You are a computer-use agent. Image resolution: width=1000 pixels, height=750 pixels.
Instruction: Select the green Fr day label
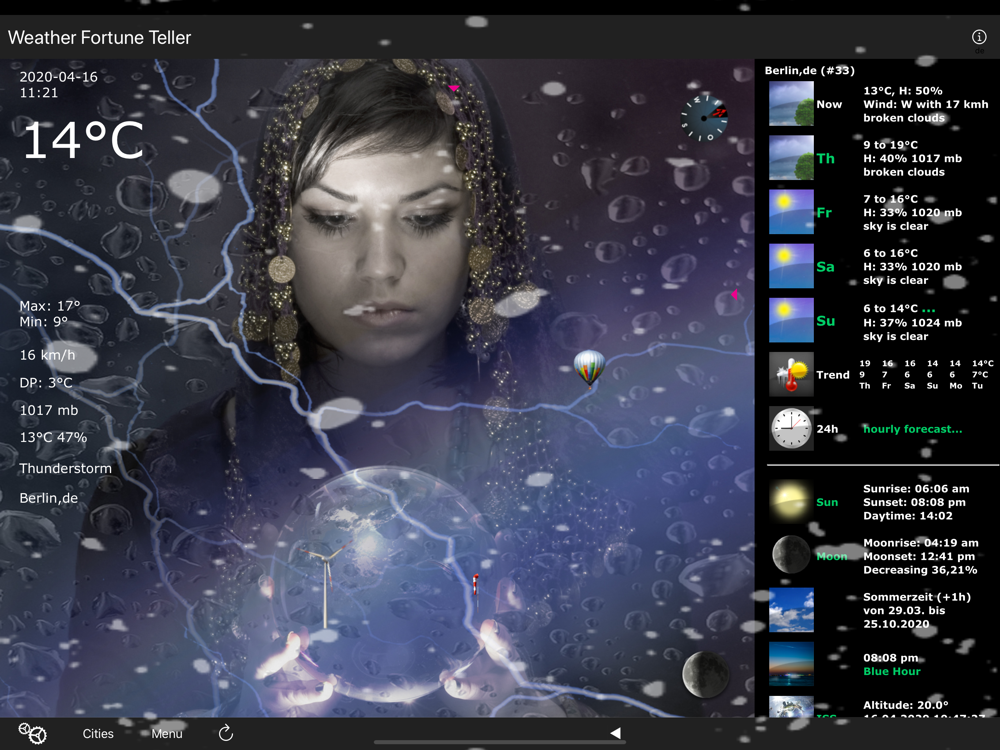(x=825, y=212)
